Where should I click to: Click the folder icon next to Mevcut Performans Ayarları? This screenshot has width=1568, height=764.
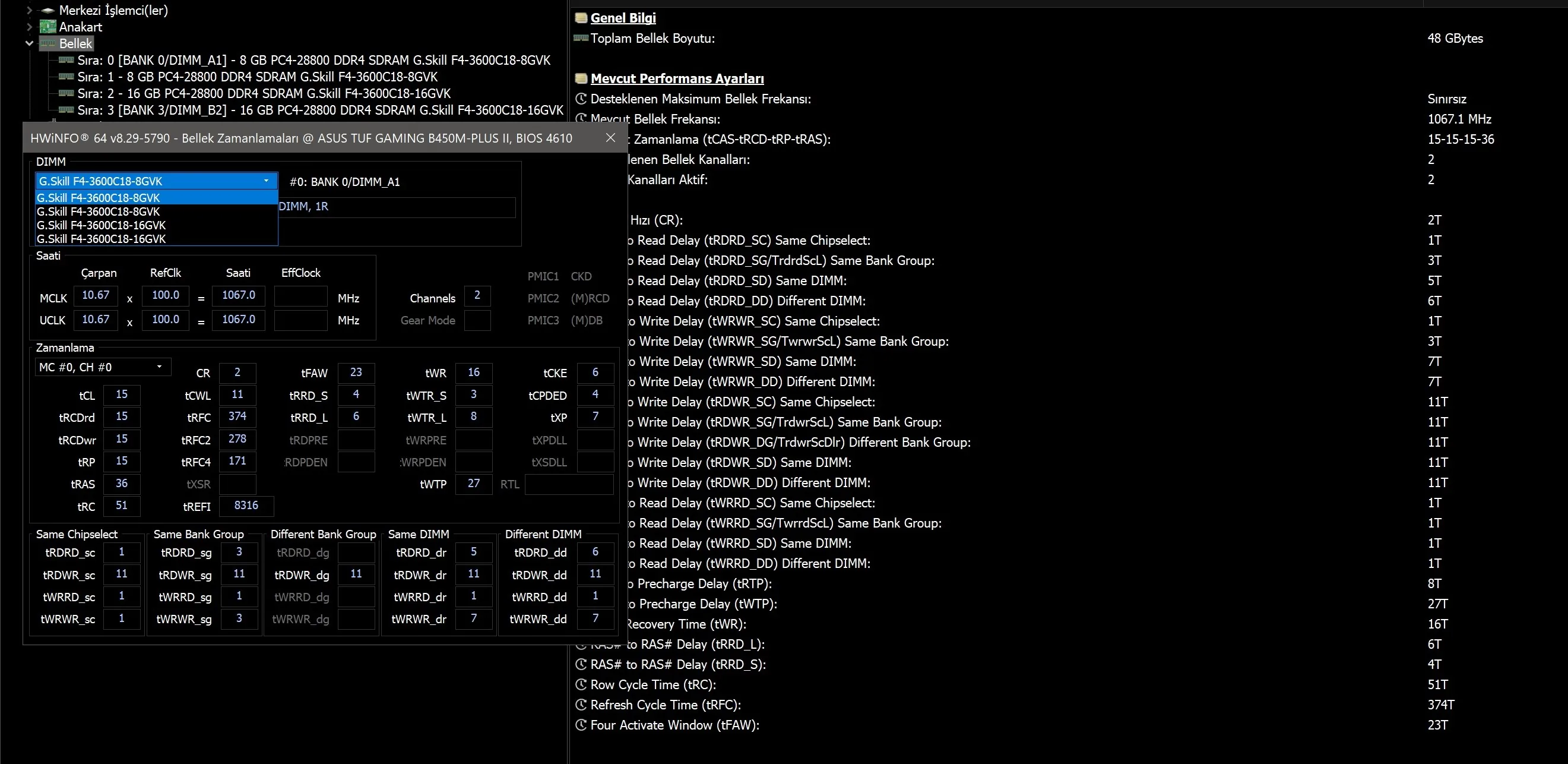(x=581, y=78)
